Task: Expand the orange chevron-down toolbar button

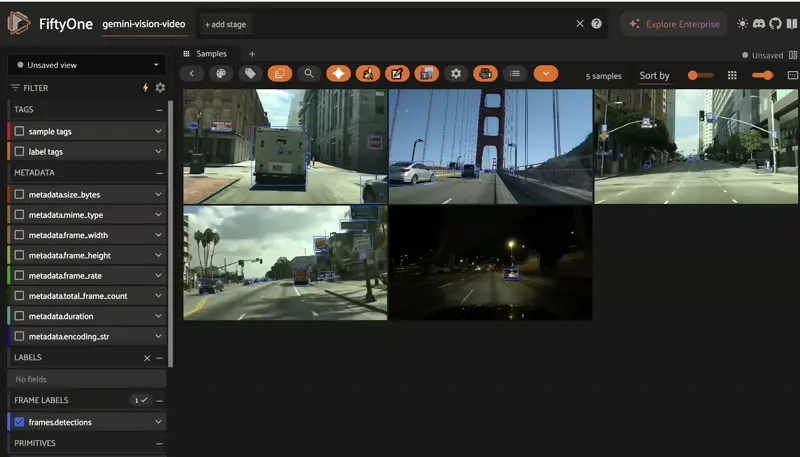Action: click(546, 73)
